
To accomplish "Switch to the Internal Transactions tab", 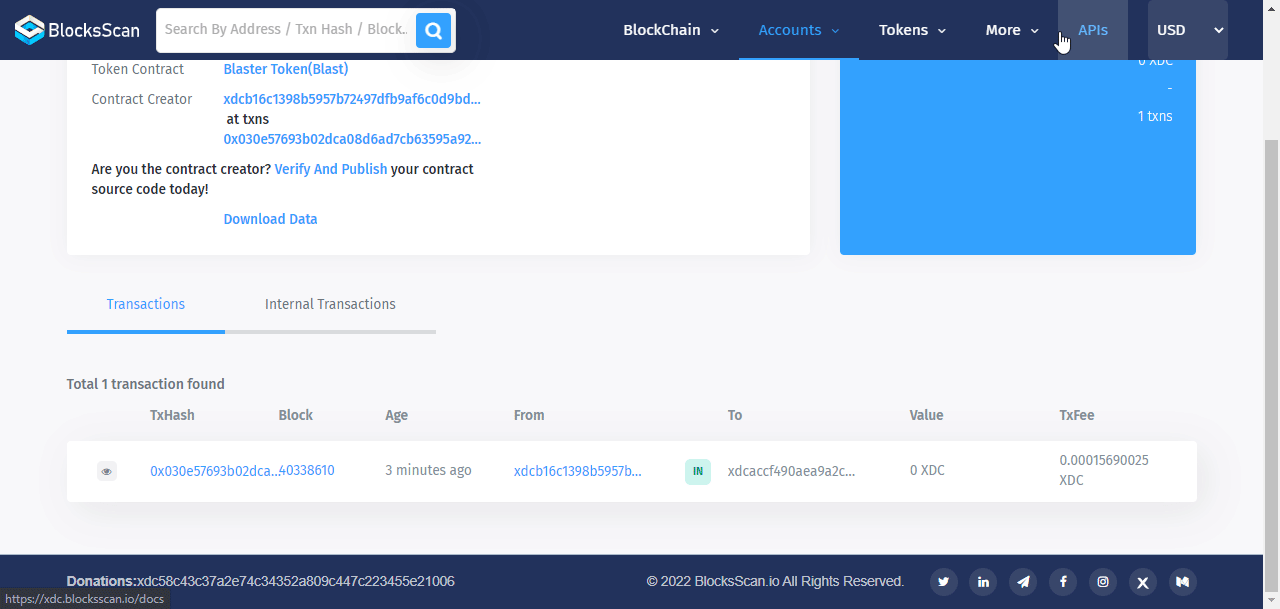I will click(330, 304).
